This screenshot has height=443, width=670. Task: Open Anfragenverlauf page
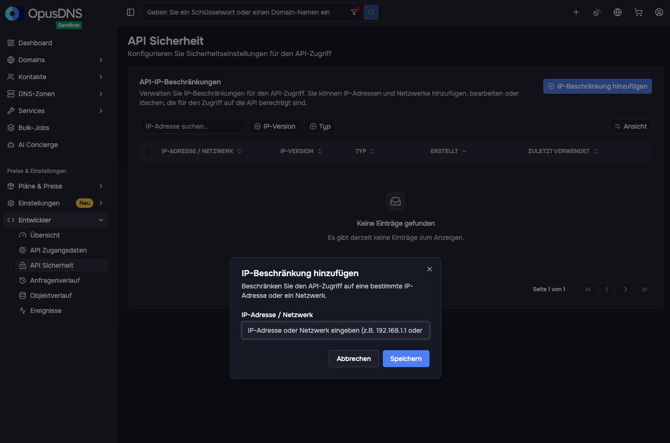pos(62,281)
